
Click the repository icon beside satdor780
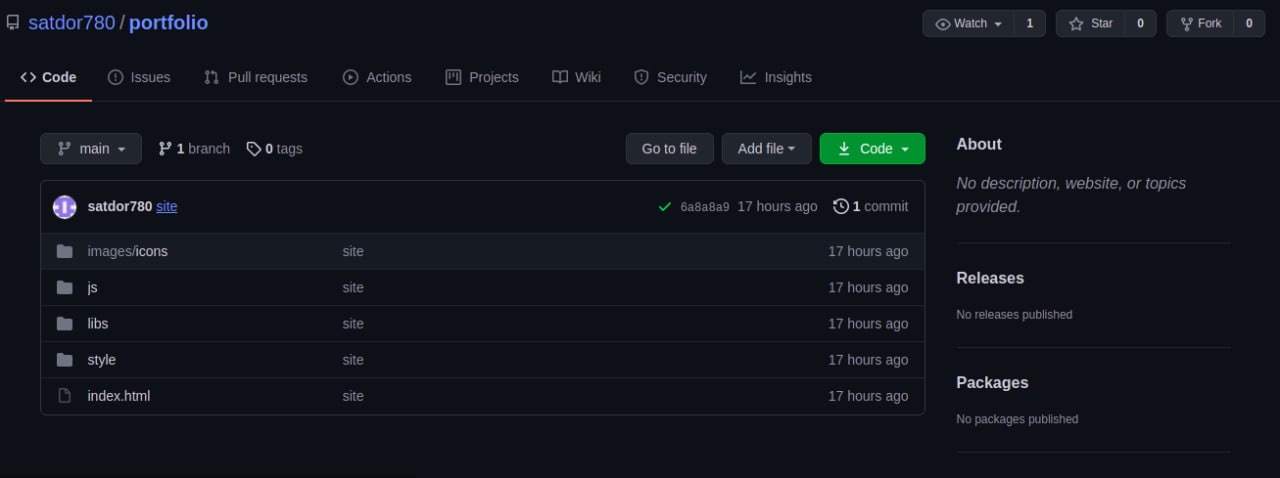point(13,22)
